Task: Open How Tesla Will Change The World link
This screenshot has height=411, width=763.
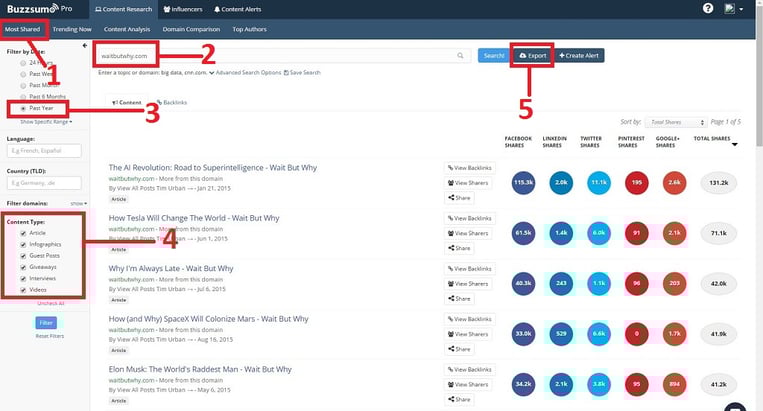Action: pyautogui.click(x=194, y=218)
